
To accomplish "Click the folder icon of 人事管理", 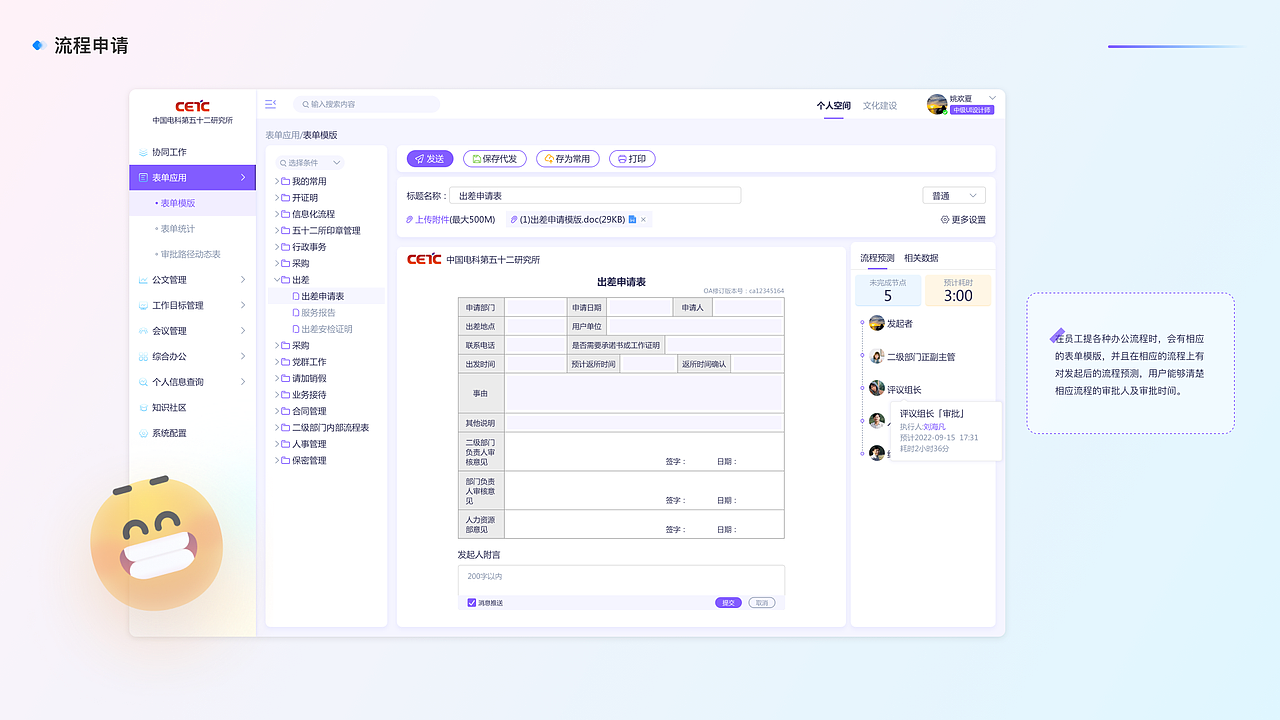I will click(286, 444).
